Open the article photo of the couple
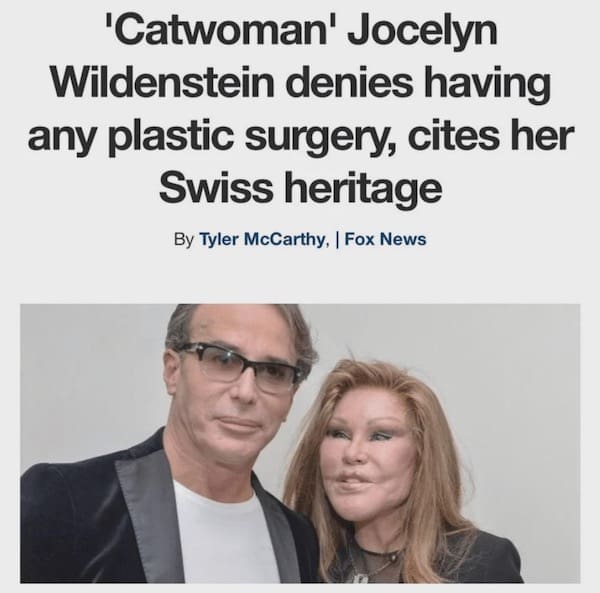600x593 pixels. click(x=300, y=444)
